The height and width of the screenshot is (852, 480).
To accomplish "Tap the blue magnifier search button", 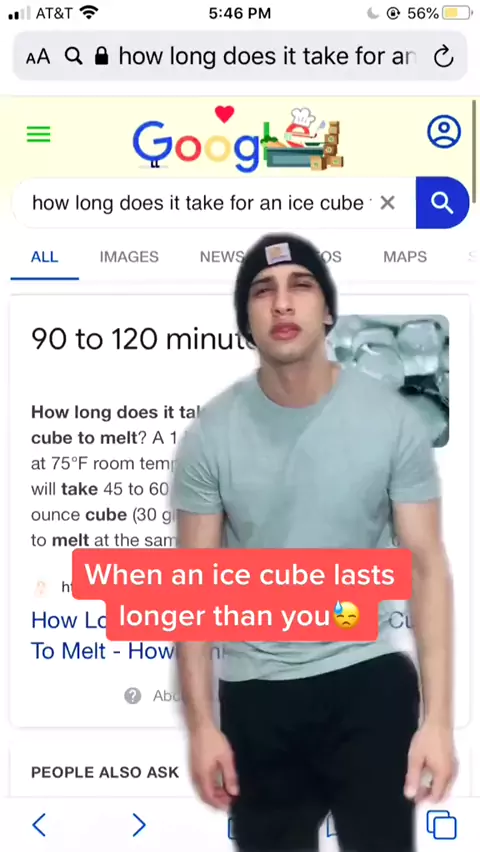I will [442, 203].
